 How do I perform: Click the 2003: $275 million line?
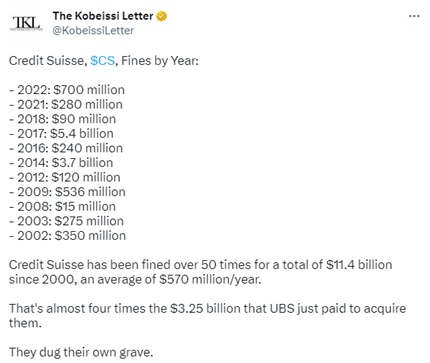[x=66, y=221]
